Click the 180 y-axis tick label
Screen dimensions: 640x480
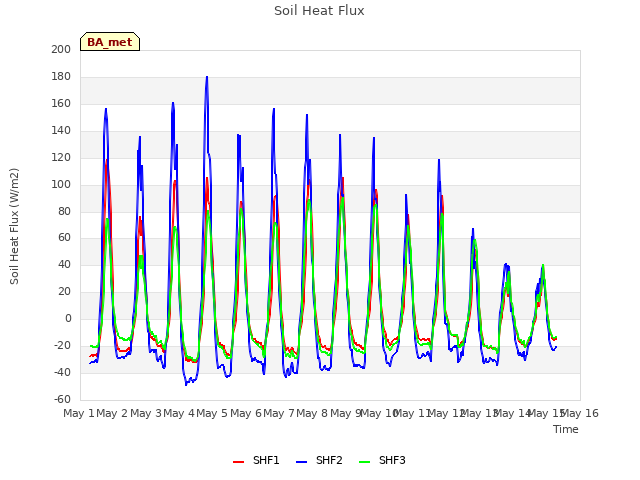point(61,76)
